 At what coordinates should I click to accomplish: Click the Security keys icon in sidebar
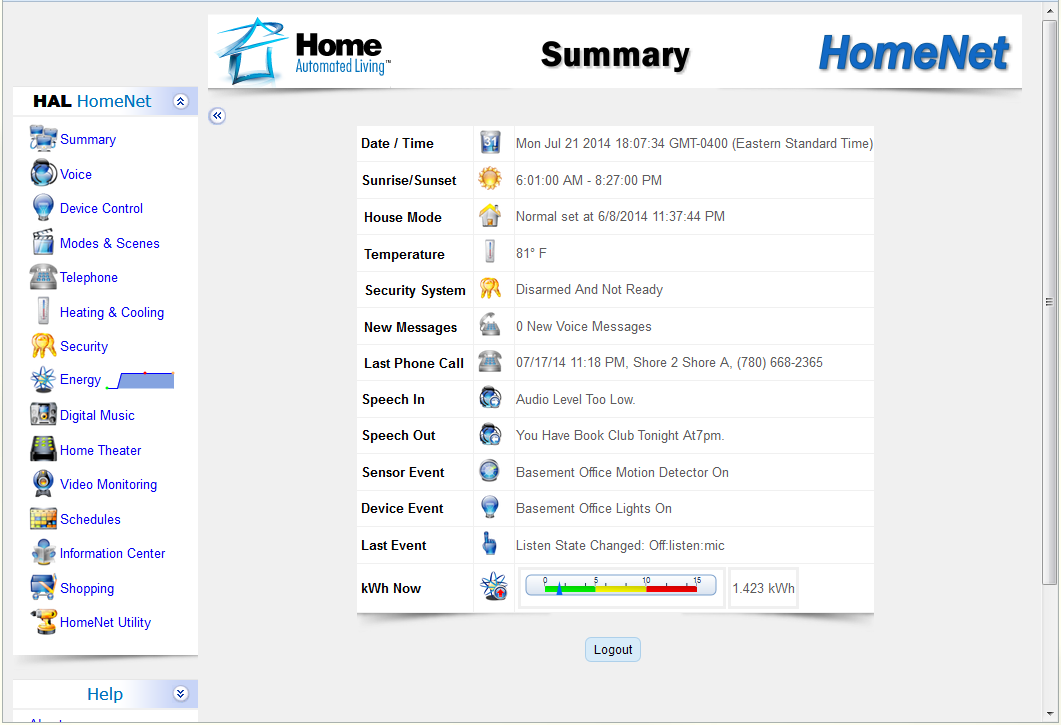43,345
